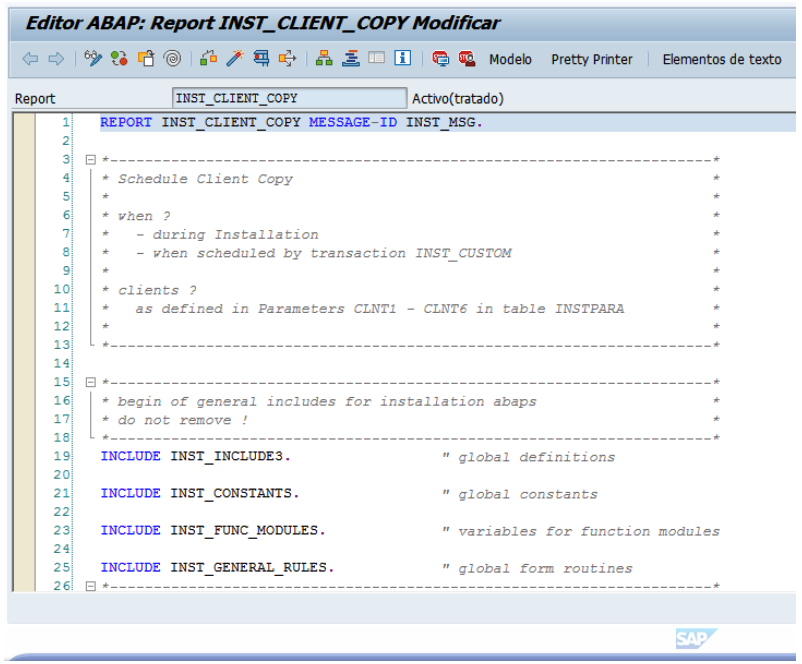
Task: Open the Other Object icon
Action: point(146,58)
